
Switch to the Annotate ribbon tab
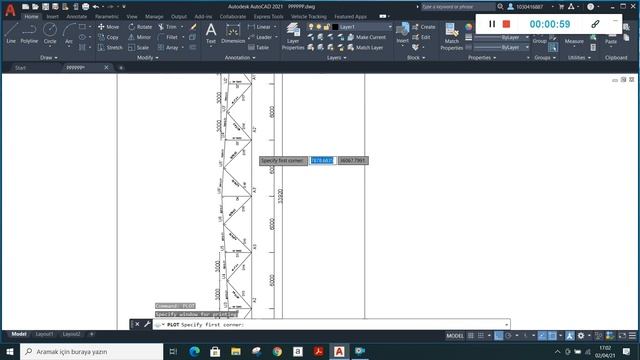pyautogui.click(x=77, y=17)
